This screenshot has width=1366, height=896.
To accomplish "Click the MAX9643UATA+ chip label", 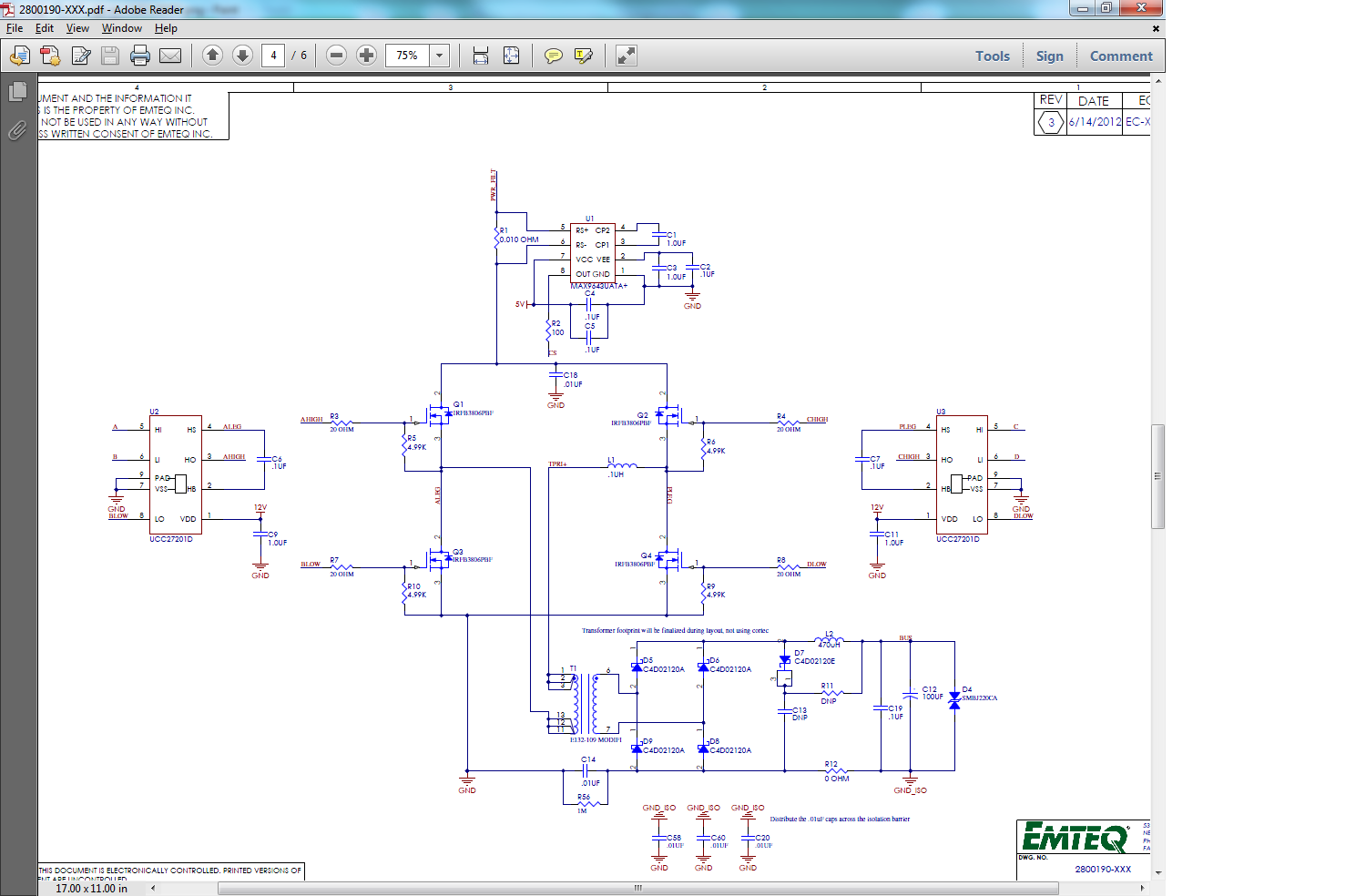I will point(599,286).
